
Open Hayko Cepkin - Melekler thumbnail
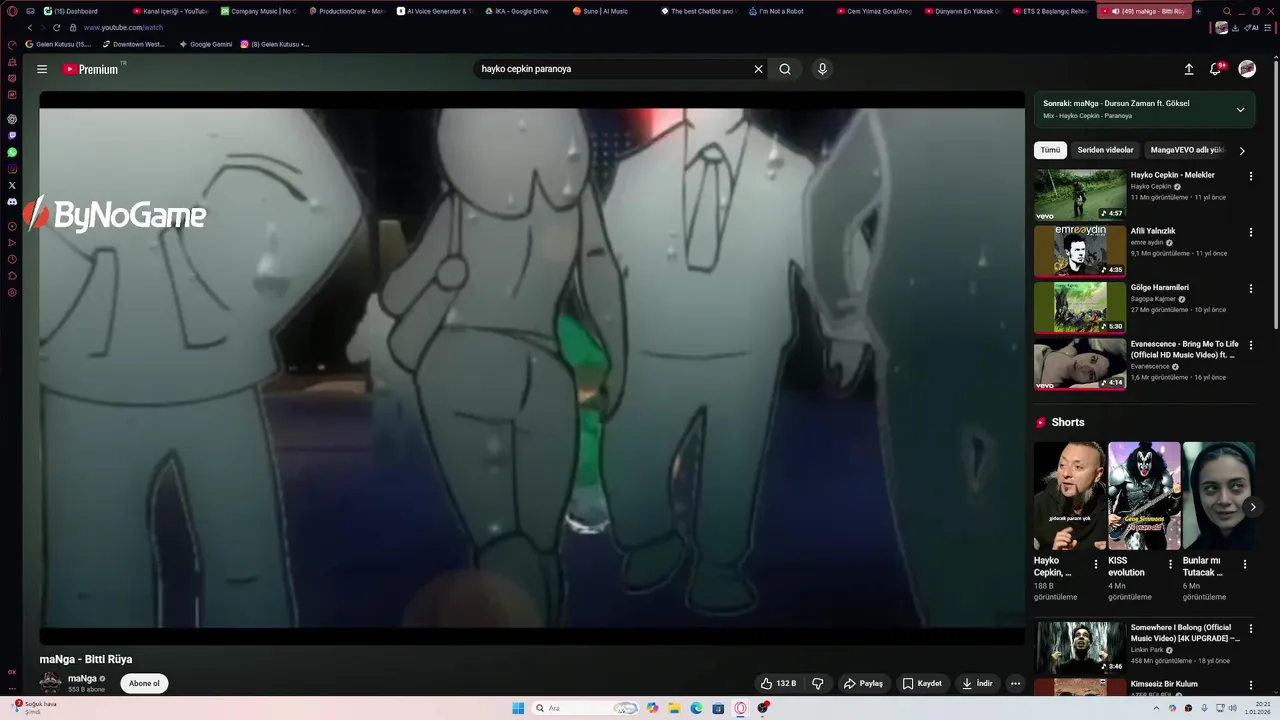click(x=1080, y=194)
